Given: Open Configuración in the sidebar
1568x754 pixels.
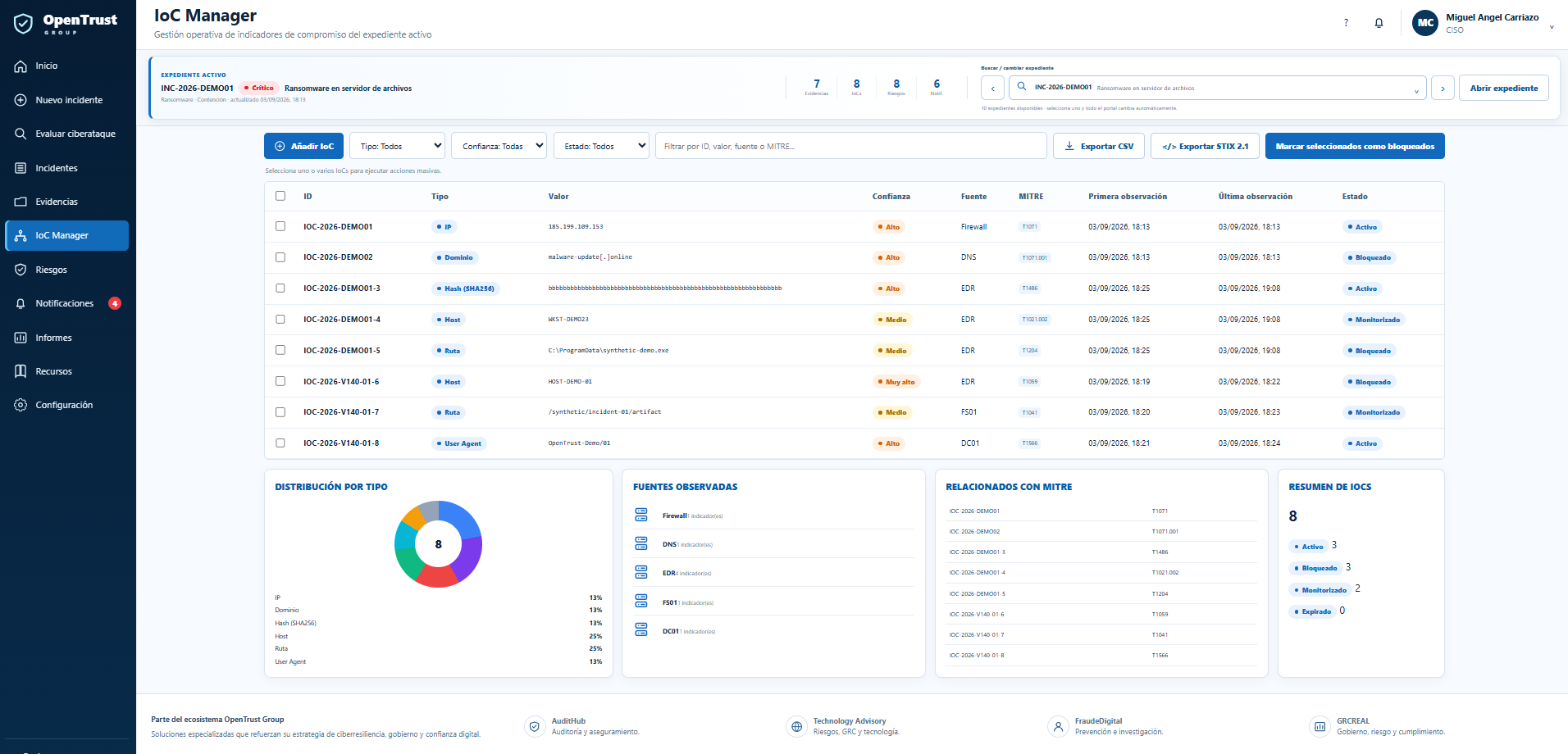Looking at the screenshot, I should pyautogui.click(x=66, y=405).
